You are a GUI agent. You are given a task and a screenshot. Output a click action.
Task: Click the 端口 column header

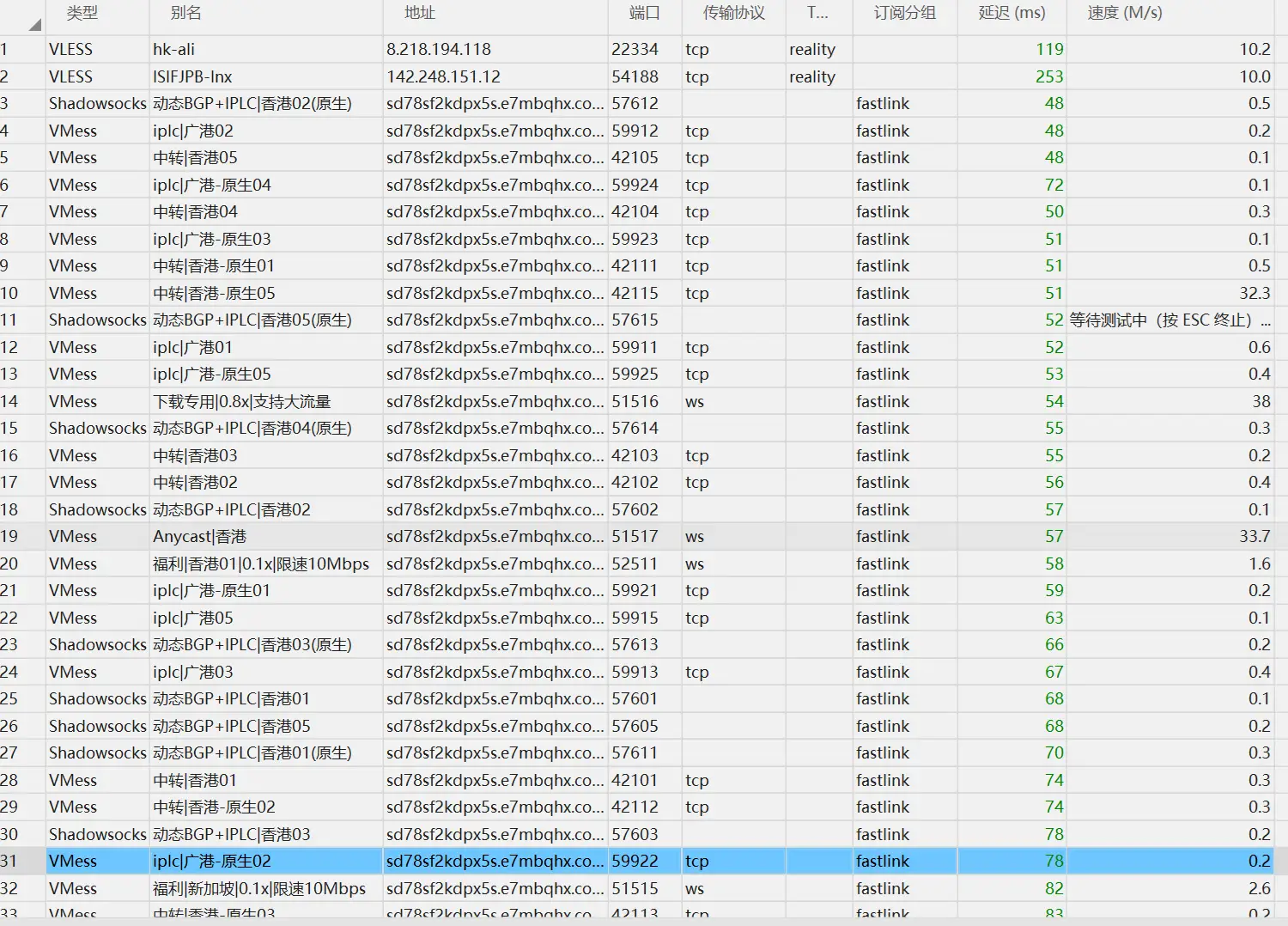tap(644, 13)
